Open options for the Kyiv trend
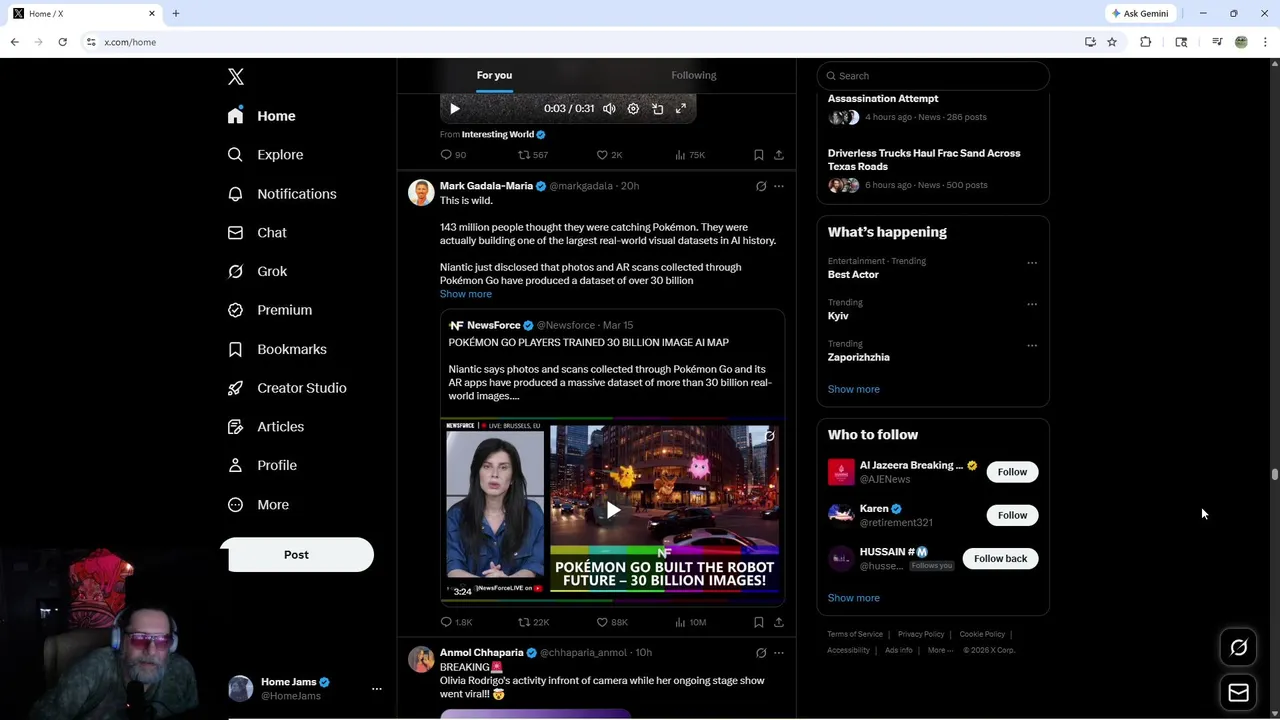 1032,304
